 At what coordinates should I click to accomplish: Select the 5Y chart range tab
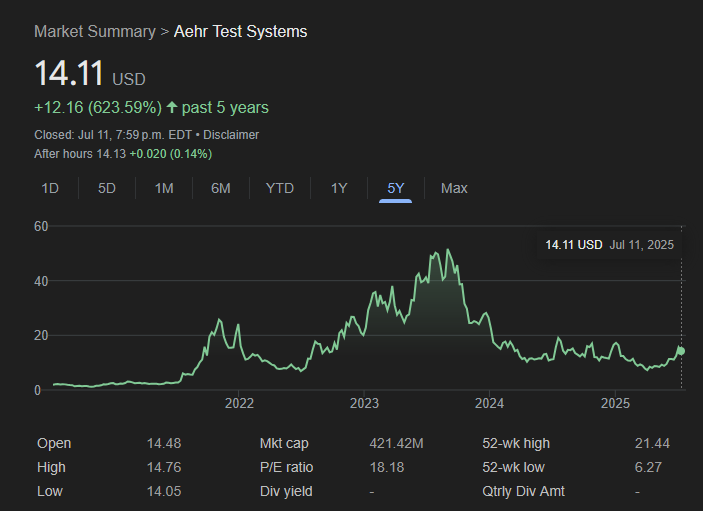[x=395, y=188]
